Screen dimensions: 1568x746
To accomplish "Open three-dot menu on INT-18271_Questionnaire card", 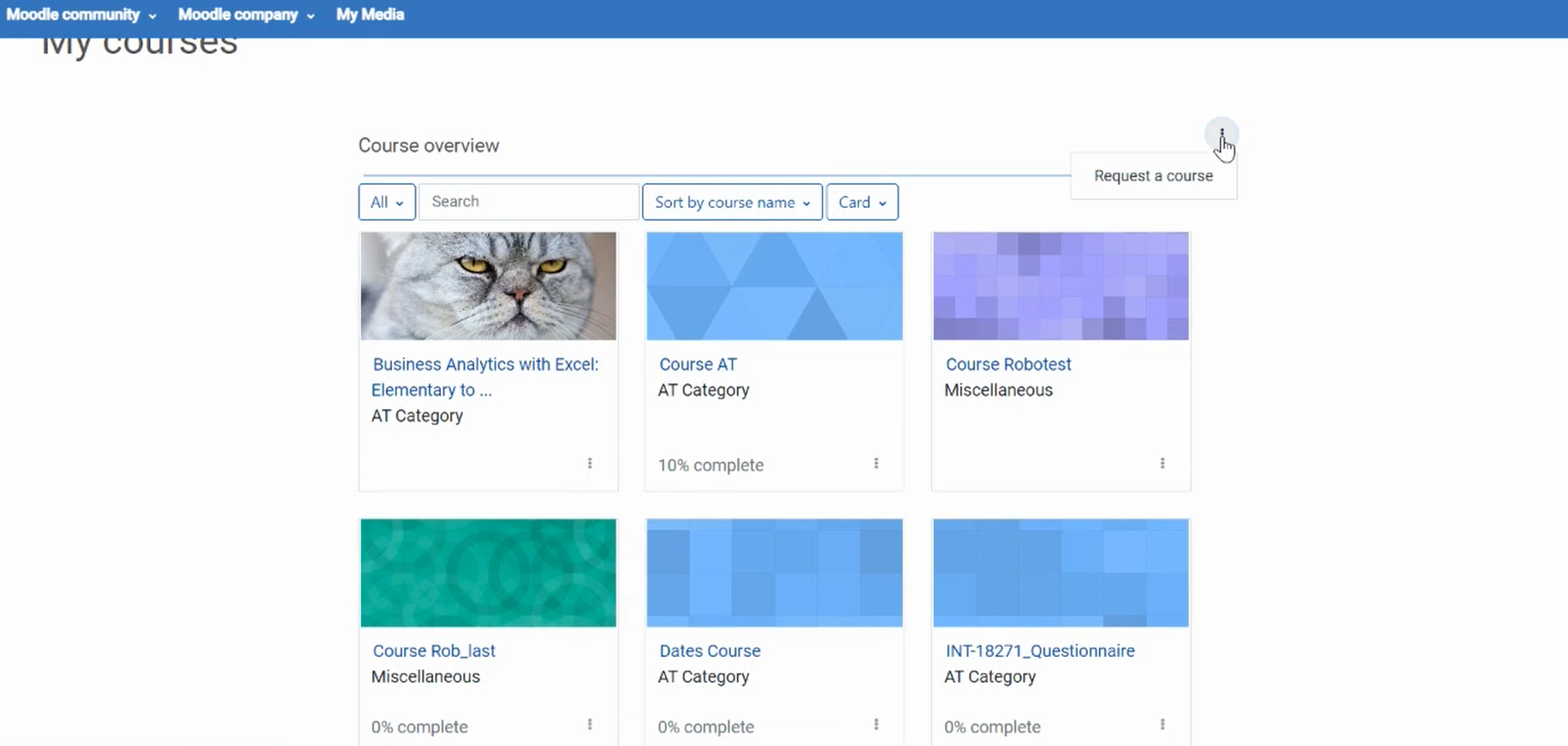I will coord(1162,725).
